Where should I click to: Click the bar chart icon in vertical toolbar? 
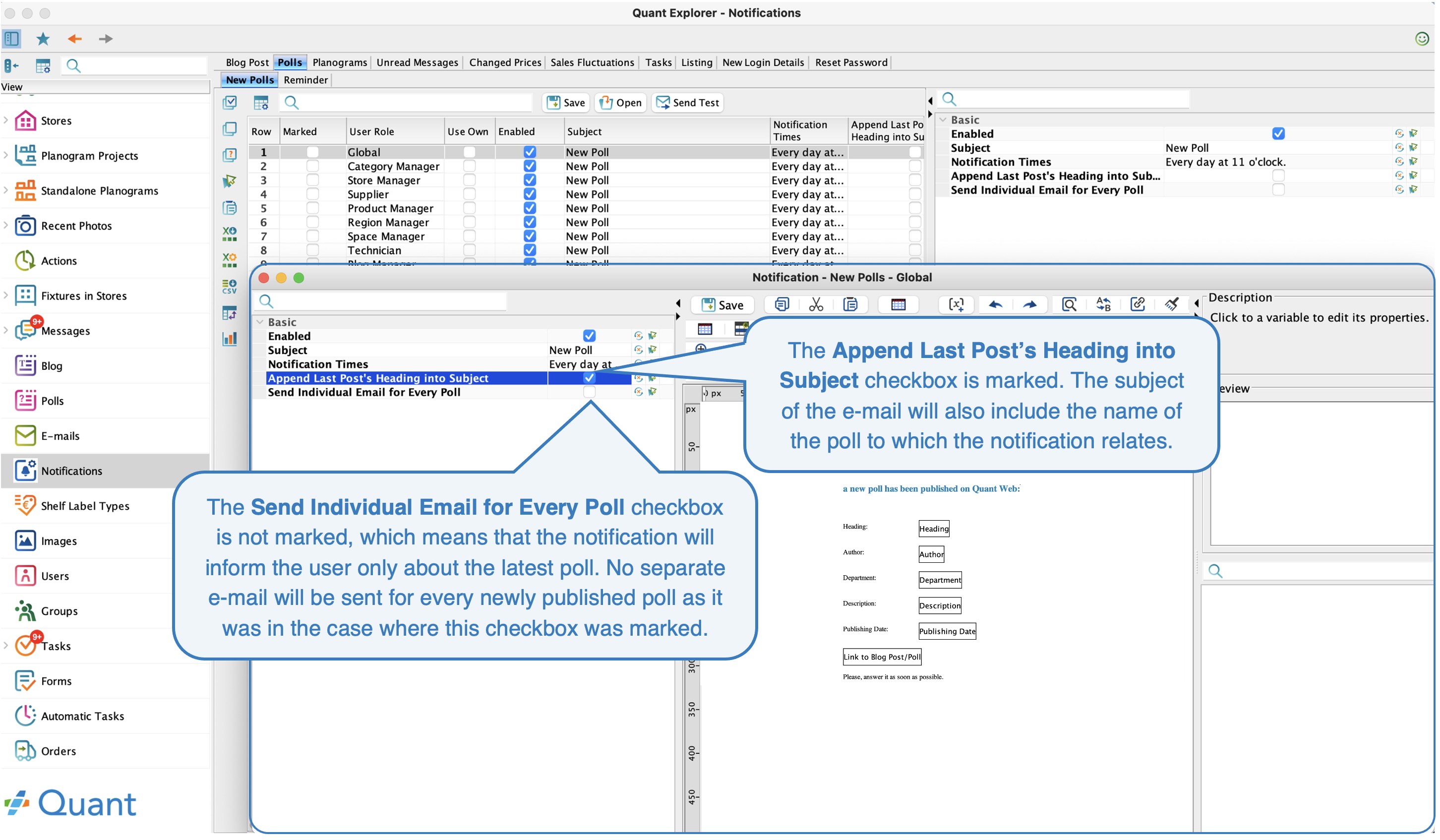pyautogui.click(x=230, y=339)
